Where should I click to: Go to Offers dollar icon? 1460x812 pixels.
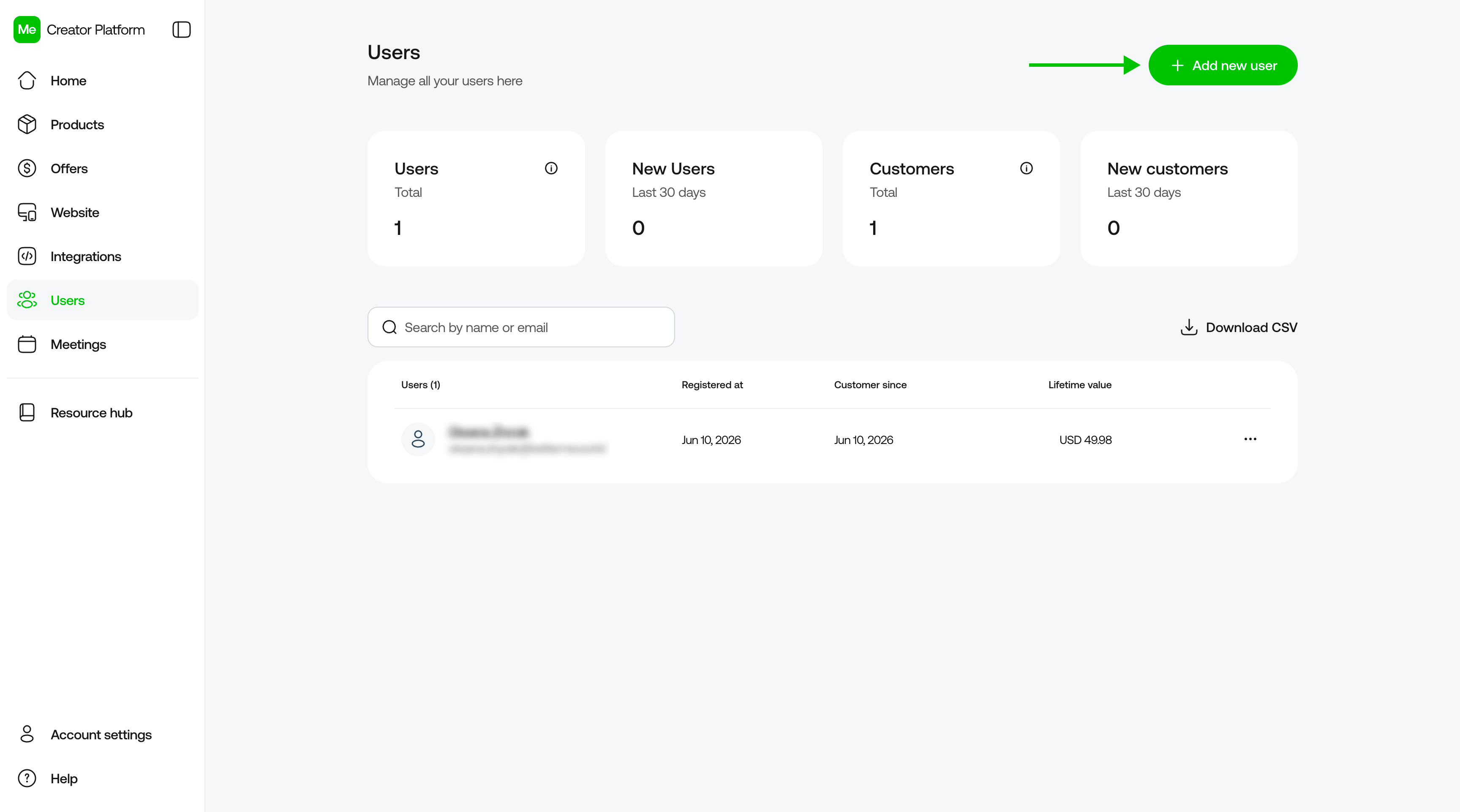pyautogui.click(x=27, y=168)
